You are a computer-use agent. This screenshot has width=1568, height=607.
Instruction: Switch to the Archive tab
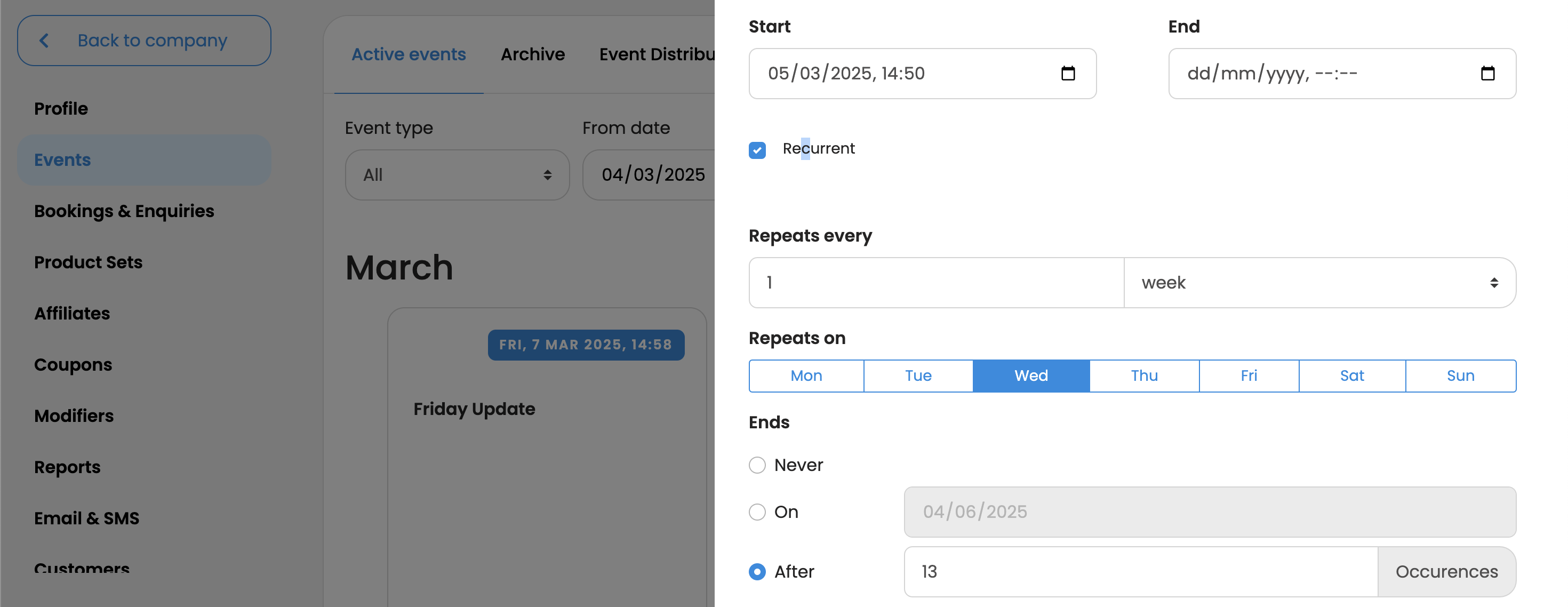(x=532, y=55)
